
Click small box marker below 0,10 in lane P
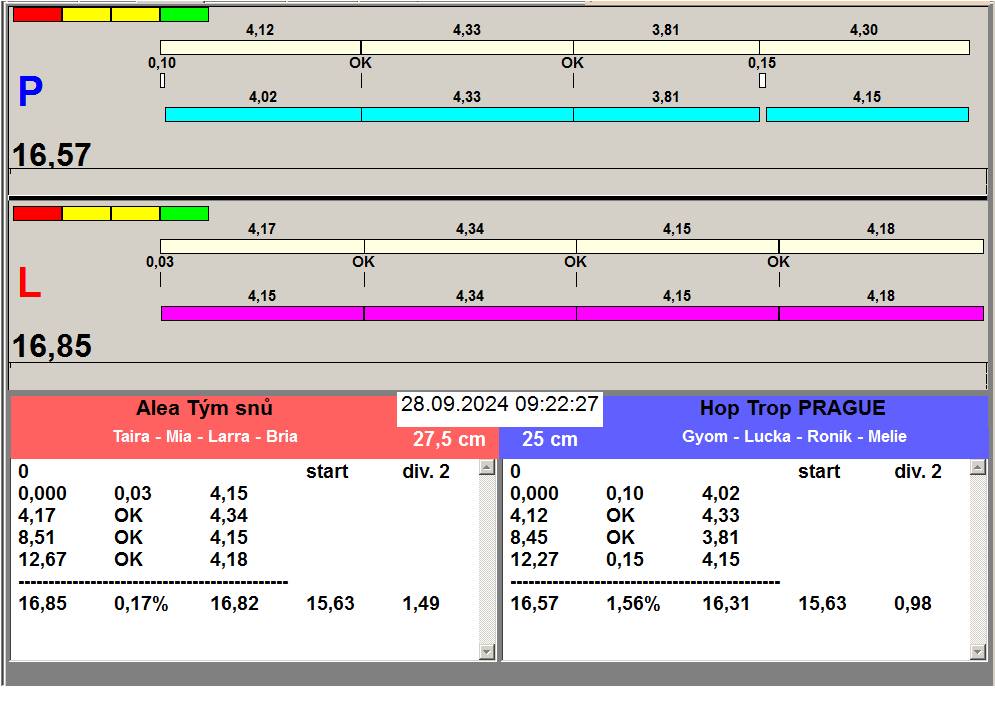coord(162,81)
